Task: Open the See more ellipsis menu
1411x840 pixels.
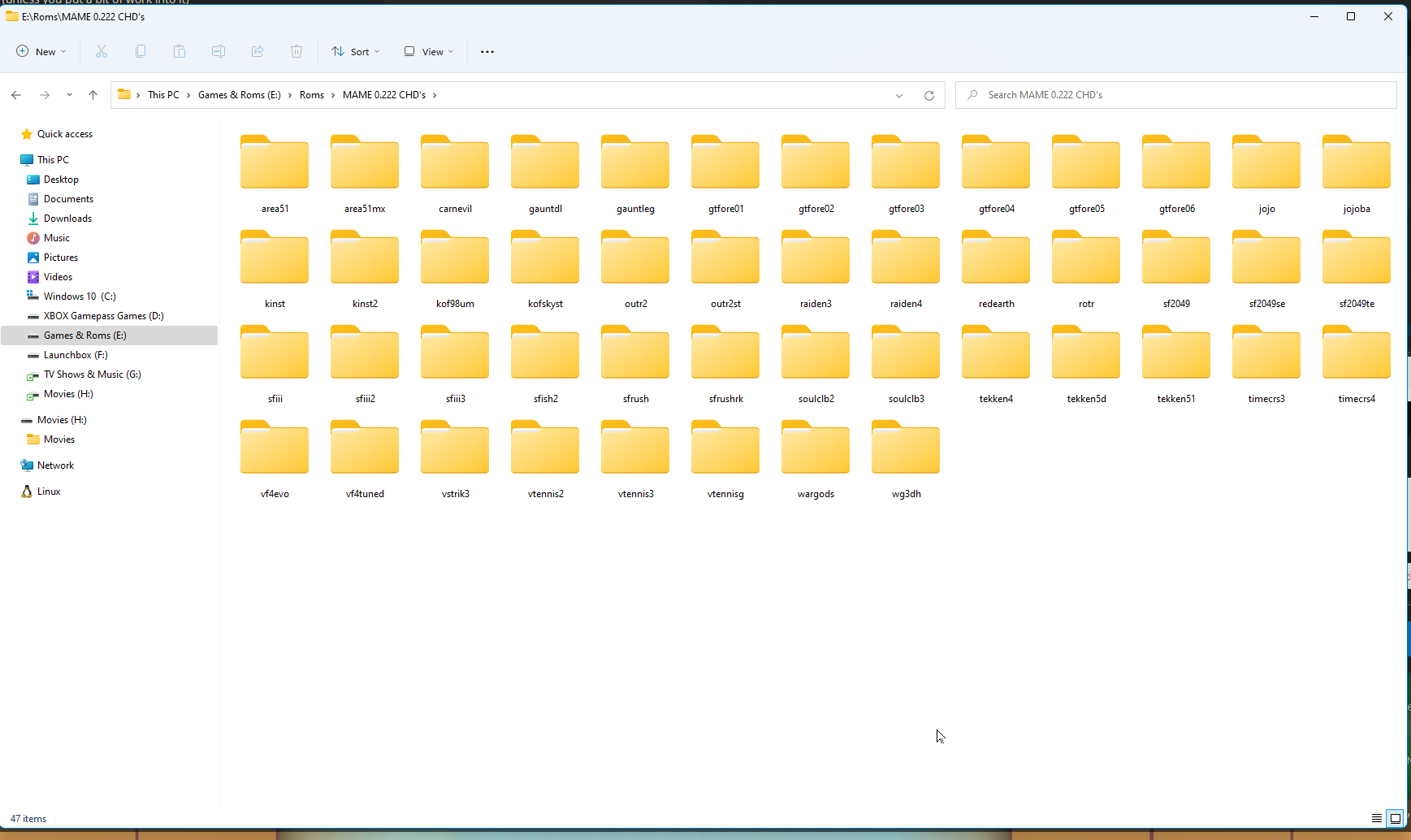Action: pos(487,51)
